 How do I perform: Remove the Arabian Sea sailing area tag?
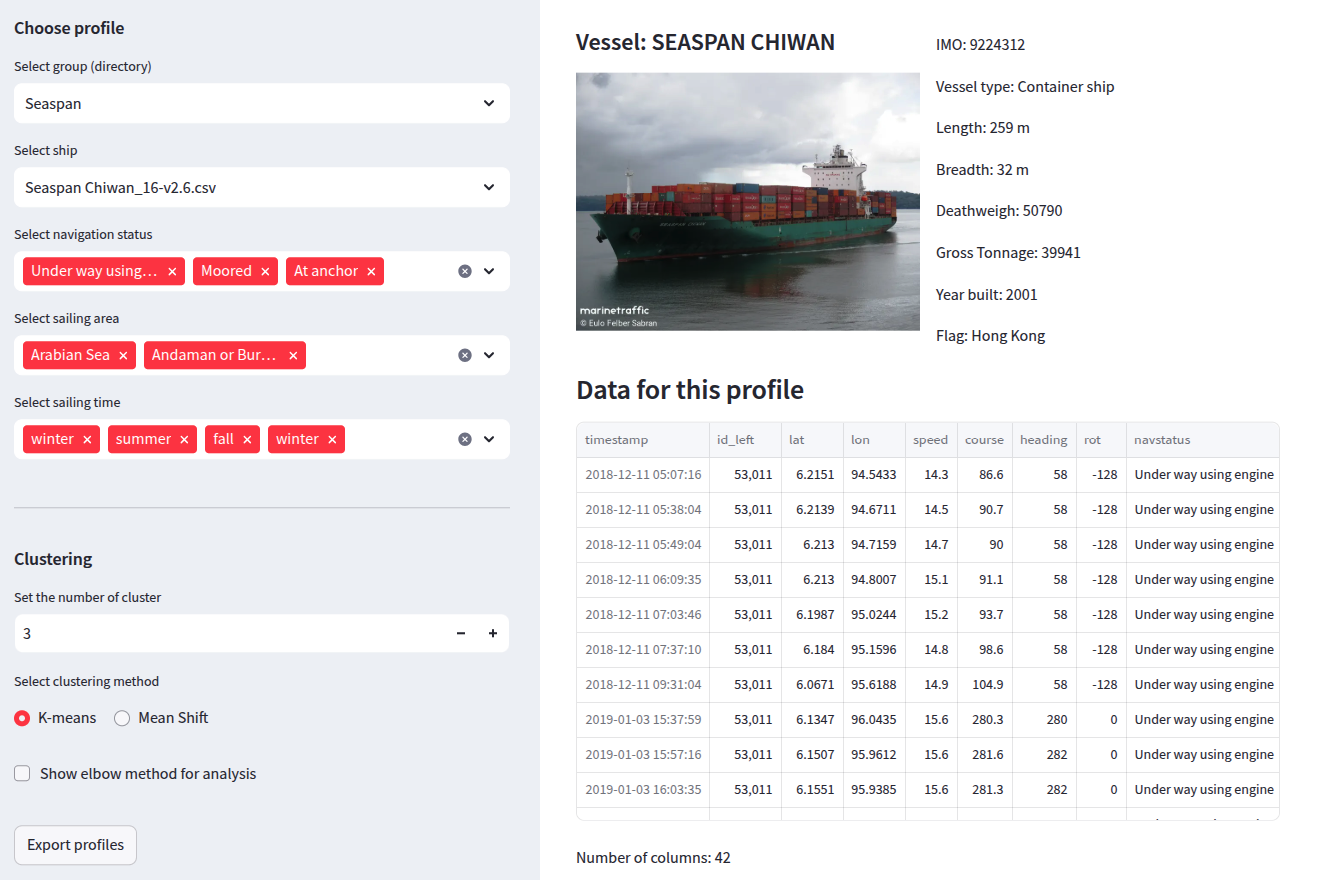pos(123,355)
